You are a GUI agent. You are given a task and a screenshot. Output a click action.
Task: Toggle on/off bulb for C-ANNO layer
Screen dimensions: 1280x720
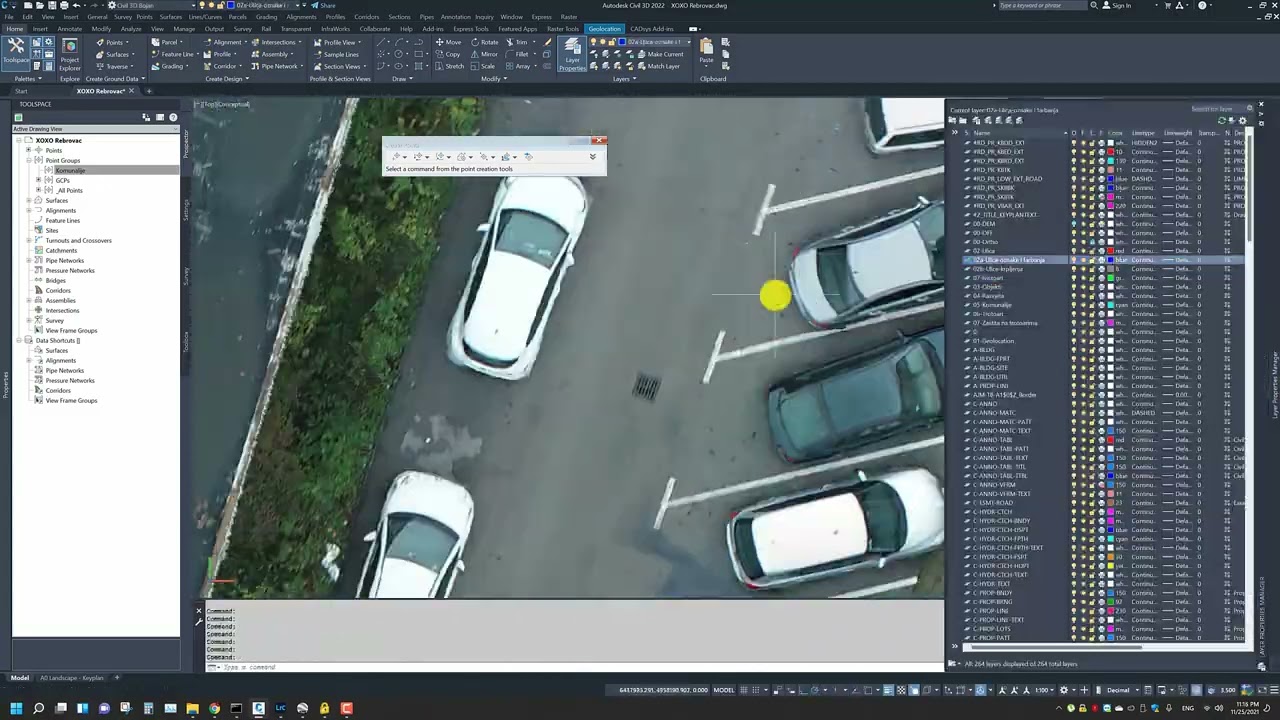pos(1074,404)
